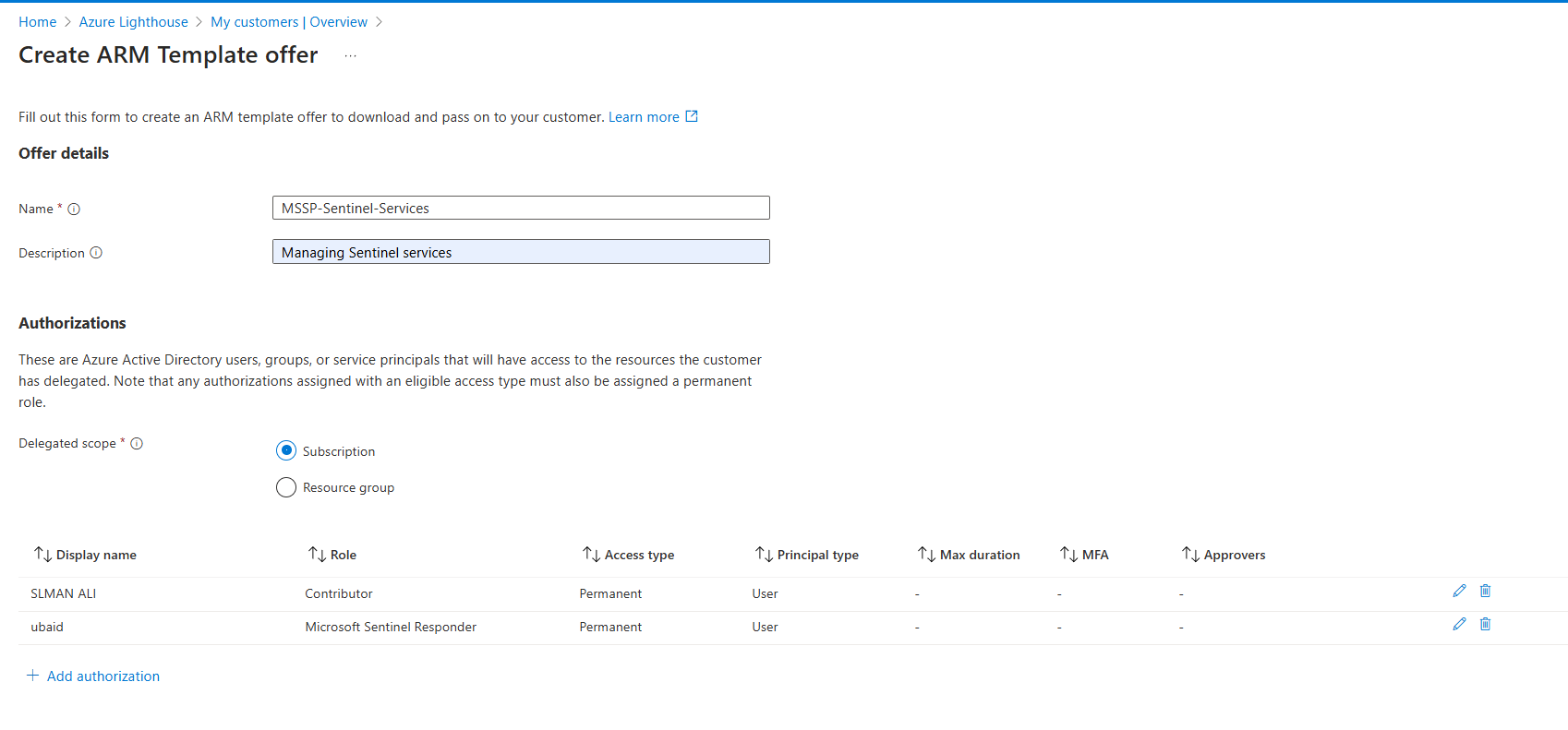Edit the ubaid authorization row
This screenshot has height=730, width=1568.
[1459, 624]
